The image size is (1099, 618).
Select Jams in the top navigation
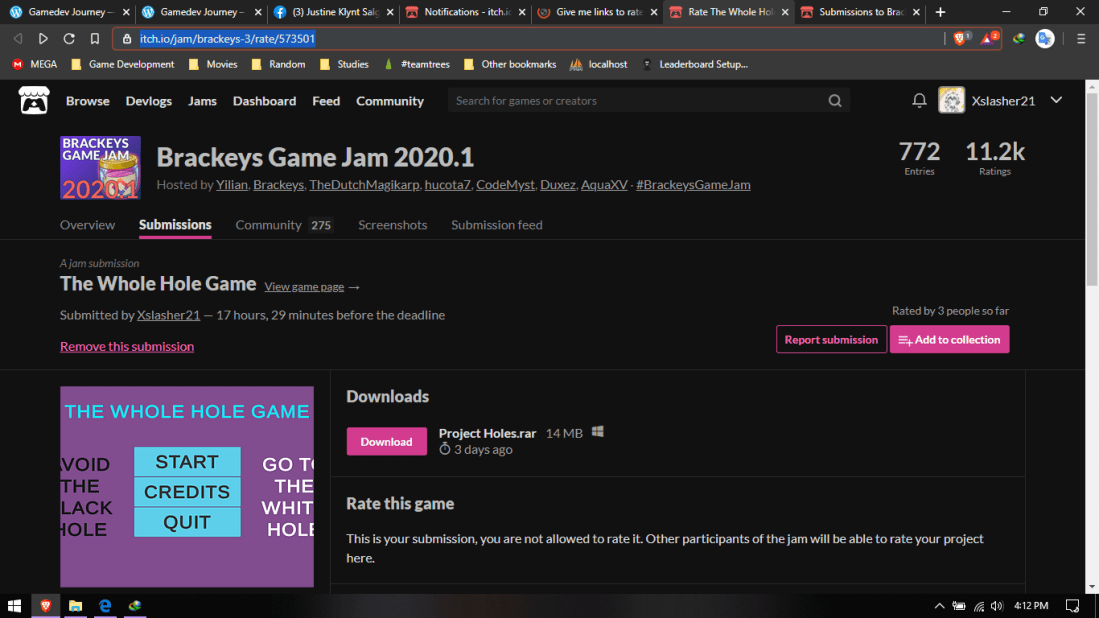[x=202, y=101]
